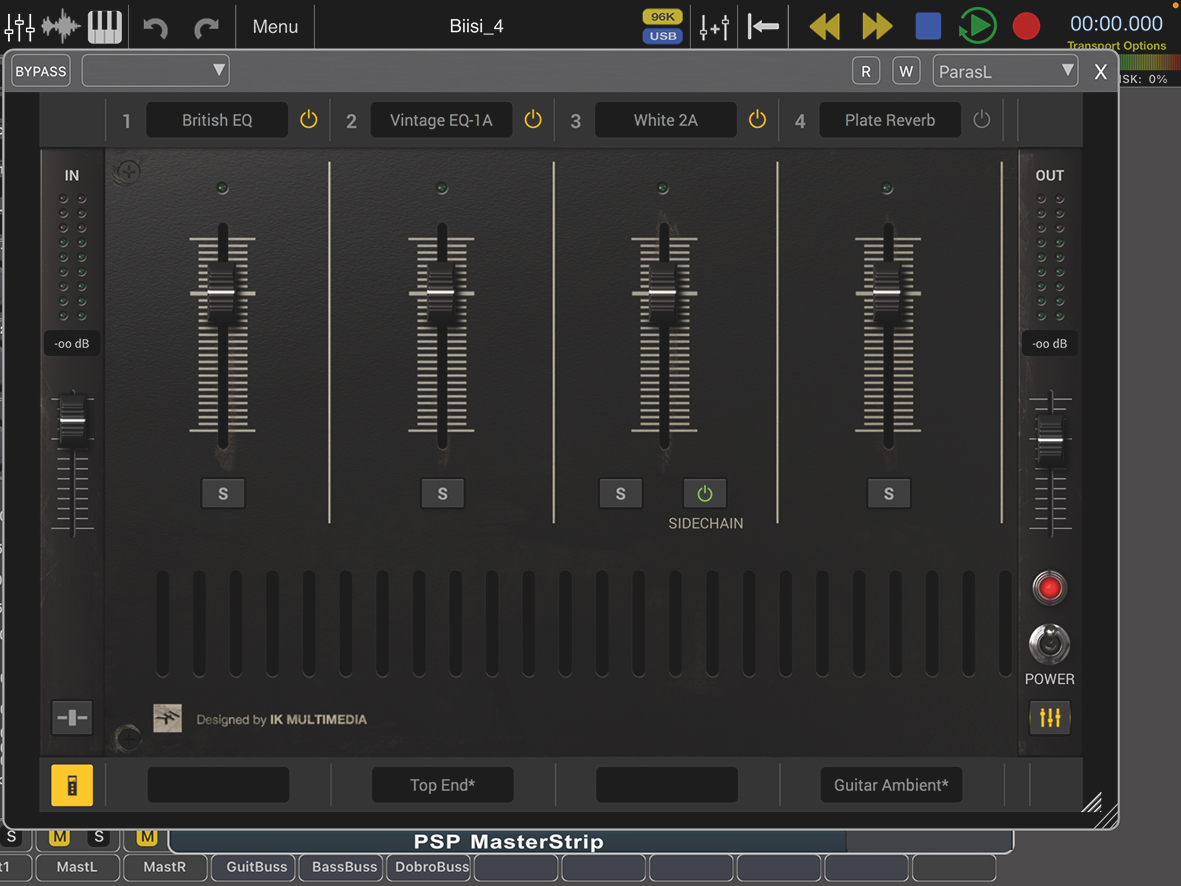Open the Menu
The image size is (1181, 886).
tap(275, 26)
